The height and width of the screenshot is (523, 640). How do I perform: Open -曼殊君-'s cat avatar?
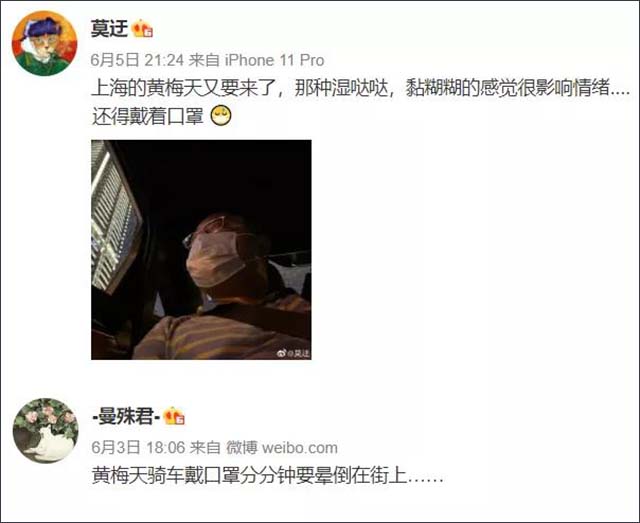pyautogui.click(x=45, y=430)
